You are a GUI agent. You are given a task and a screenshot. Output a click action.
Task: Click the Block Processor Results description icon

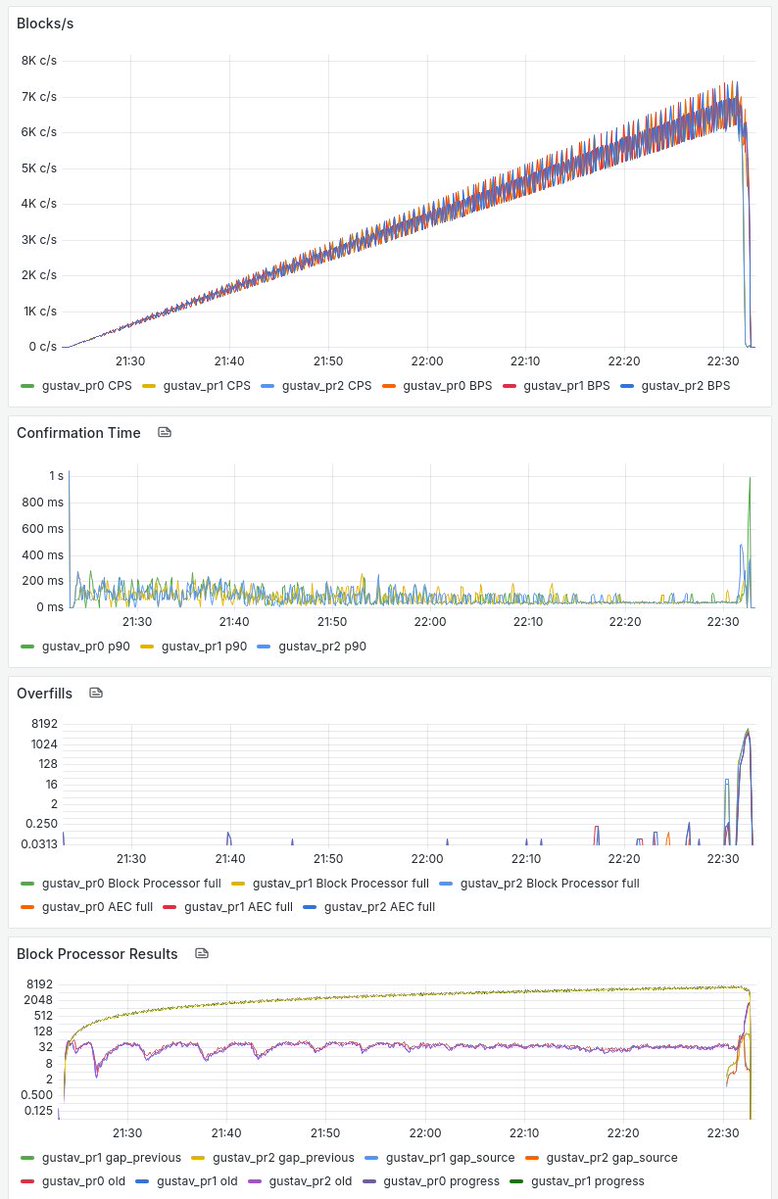(202, 954)
